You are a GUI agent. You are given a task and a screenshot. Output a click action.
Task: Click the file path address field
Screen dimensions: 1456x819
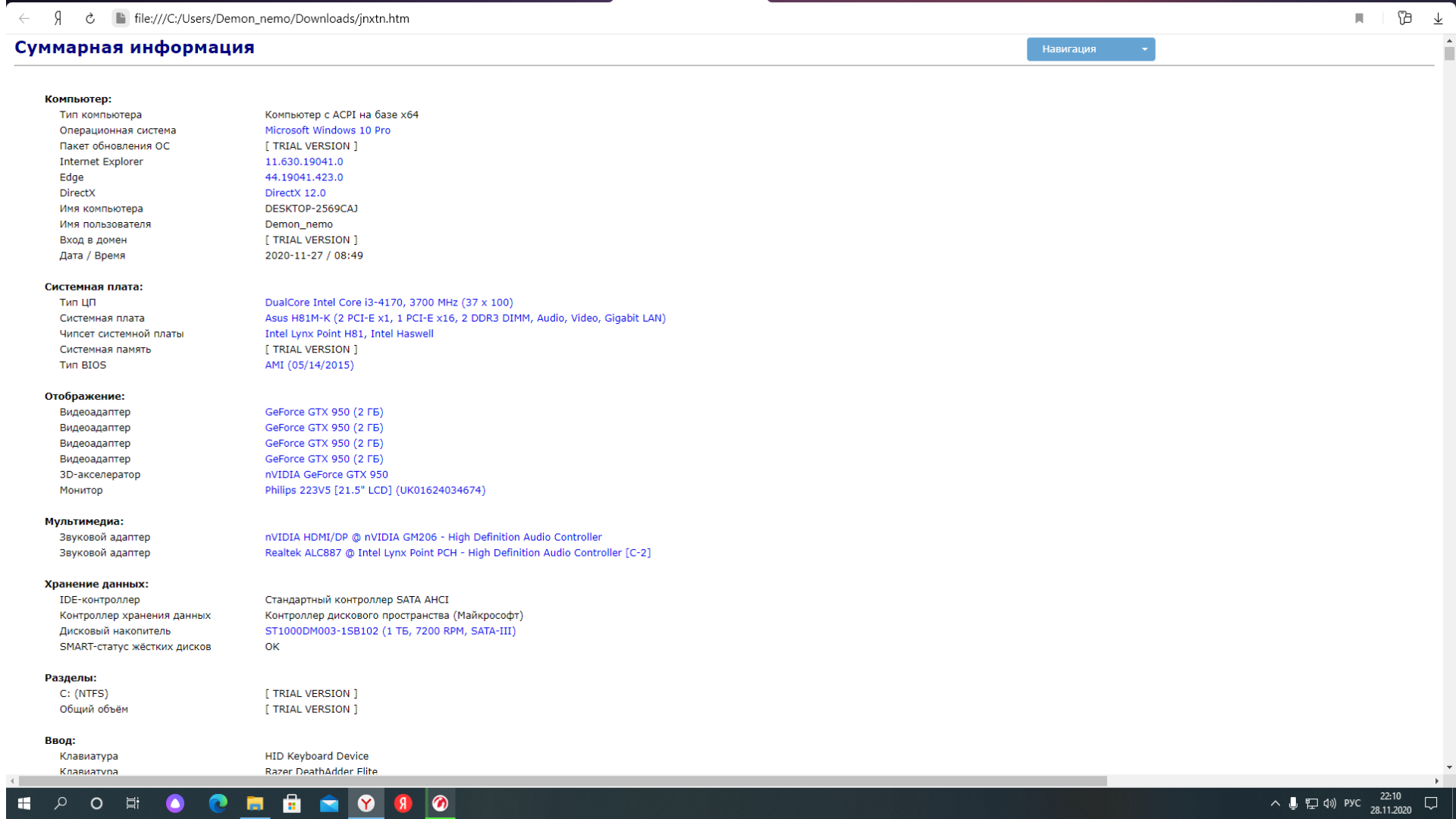271,18
